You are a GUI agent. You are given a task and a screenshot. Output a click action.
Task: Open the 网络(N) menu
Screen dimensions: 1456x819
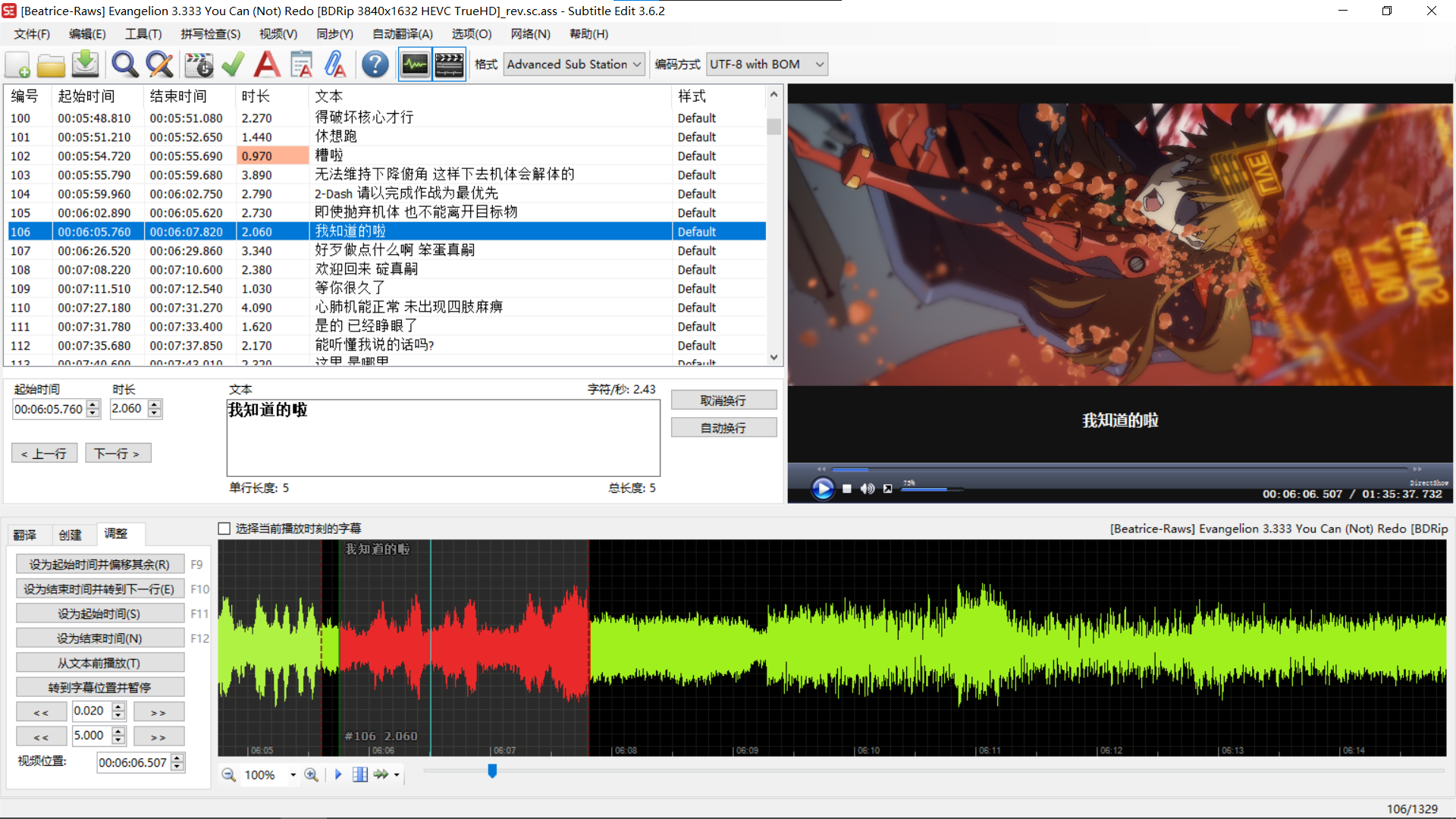[x=530, y=34]
